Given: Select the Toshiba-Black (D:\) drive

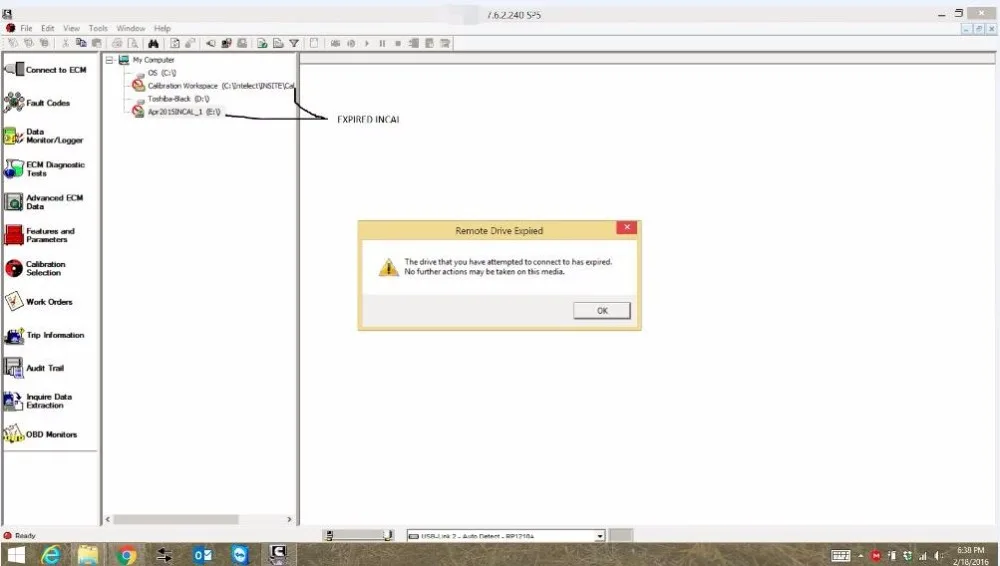Looking at the screenshot, I should tap(178, 99).
